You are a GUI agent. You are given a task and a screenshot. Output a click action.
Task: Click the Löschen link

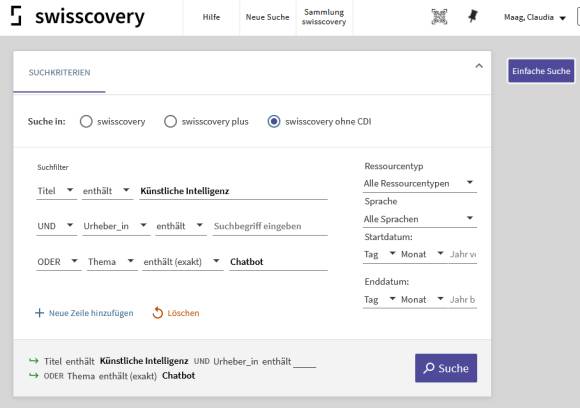coord(183,313)
